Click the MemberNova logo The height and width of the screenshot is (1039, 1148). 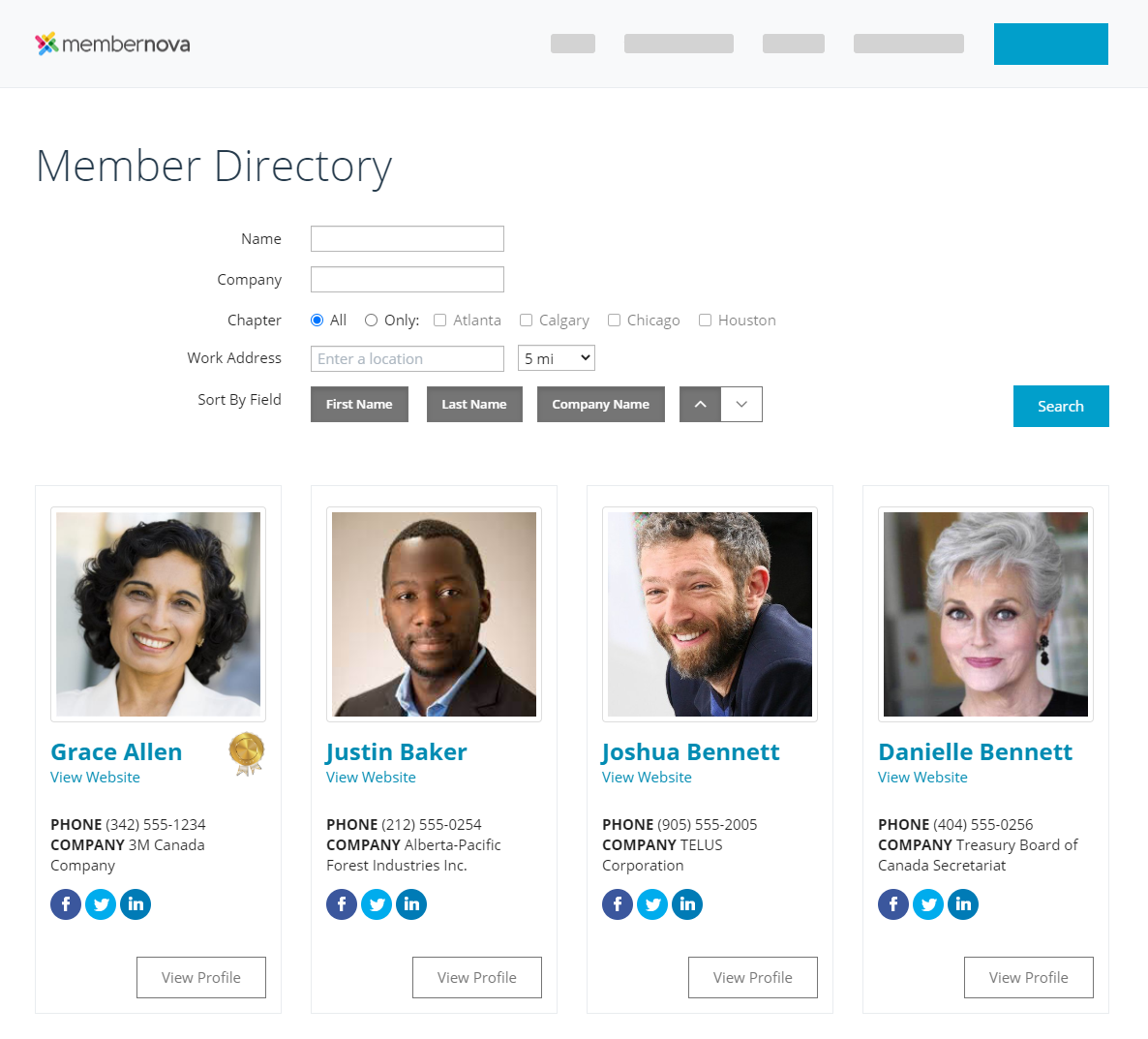point(112,44)
